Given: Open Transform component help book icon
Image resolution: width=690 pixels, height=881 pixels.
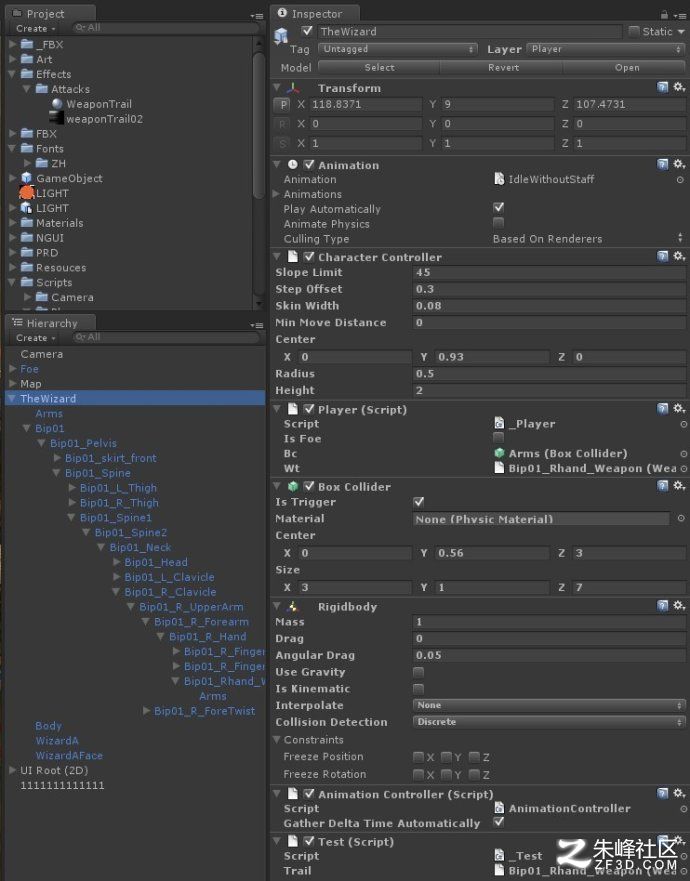Looking at the screenshot, I should pos(663,87).
